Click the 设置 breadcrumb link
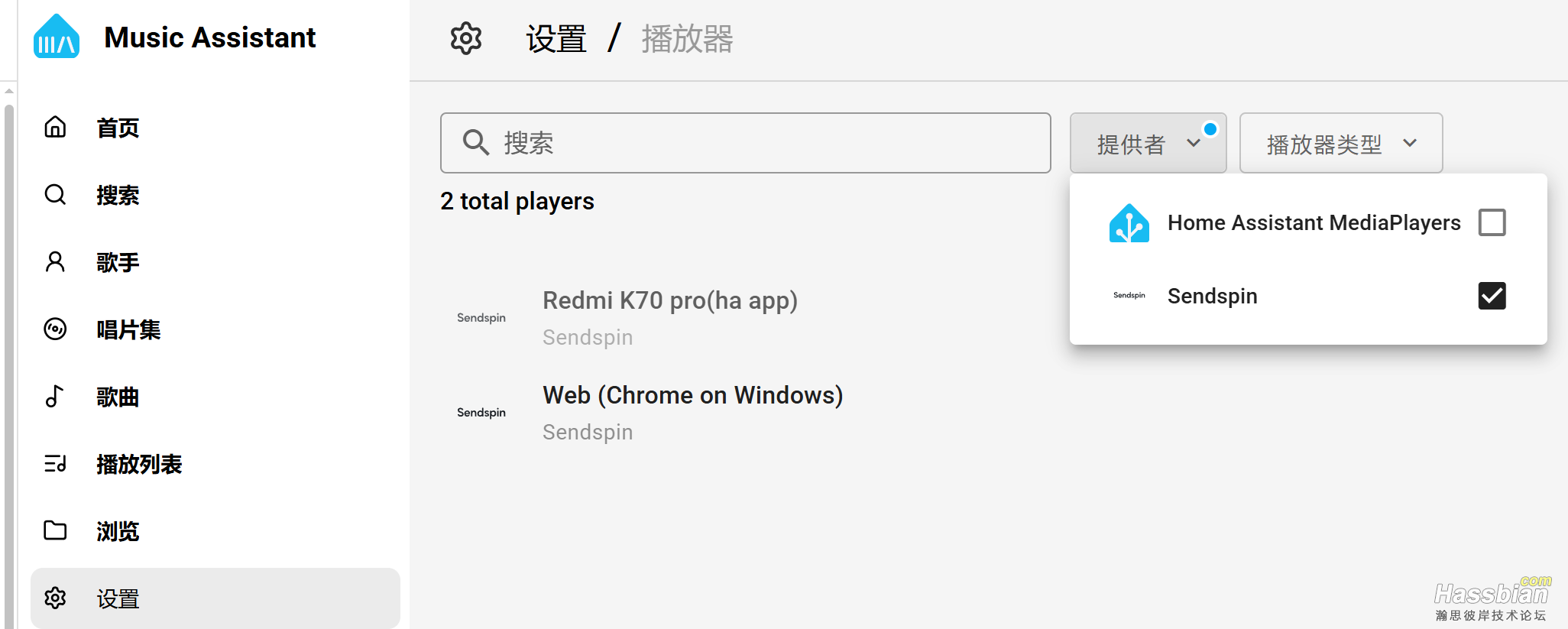This screenshot has height=629, width=1568. click(x=556, y=38)
